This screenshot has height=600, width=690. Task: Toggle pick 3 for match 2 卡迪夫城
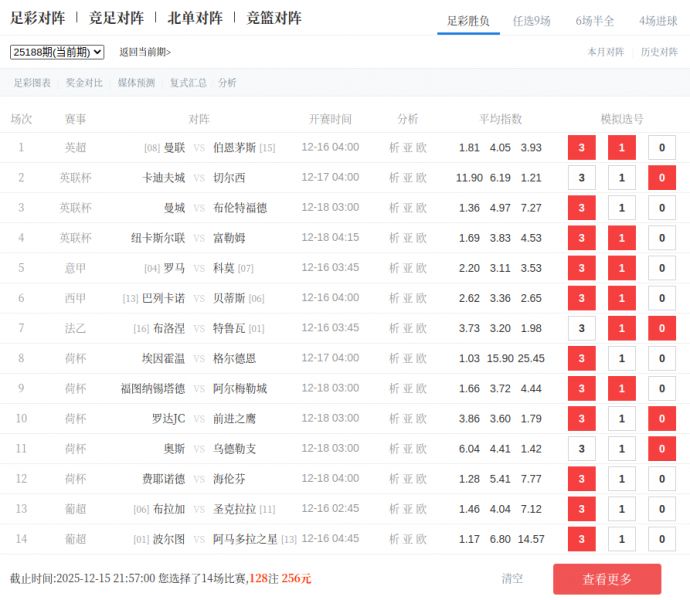[x=581, y=178]
